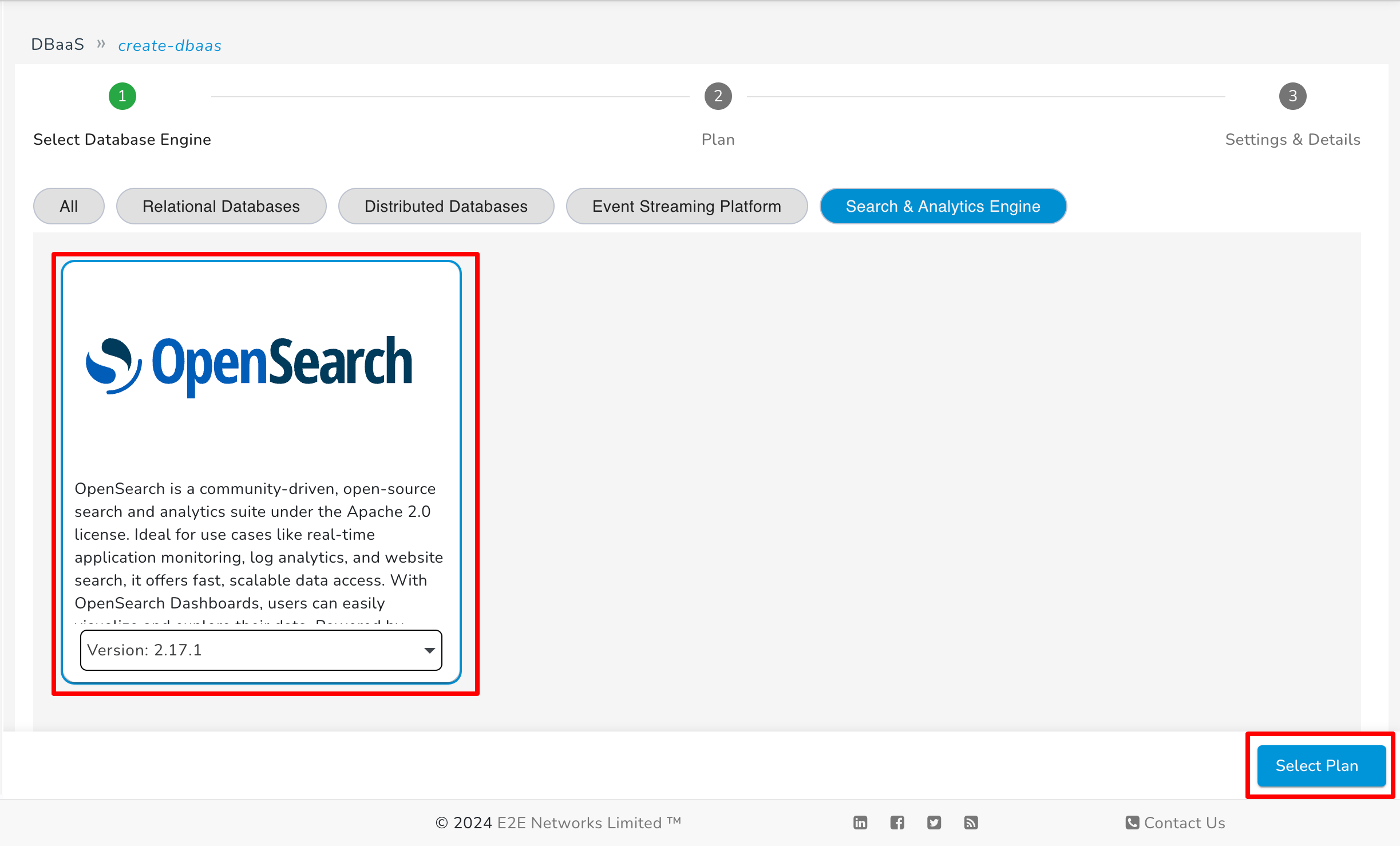The image size is (1400, 846).
Task: Open the Contact Us link
Action: tap(1184, 823)
